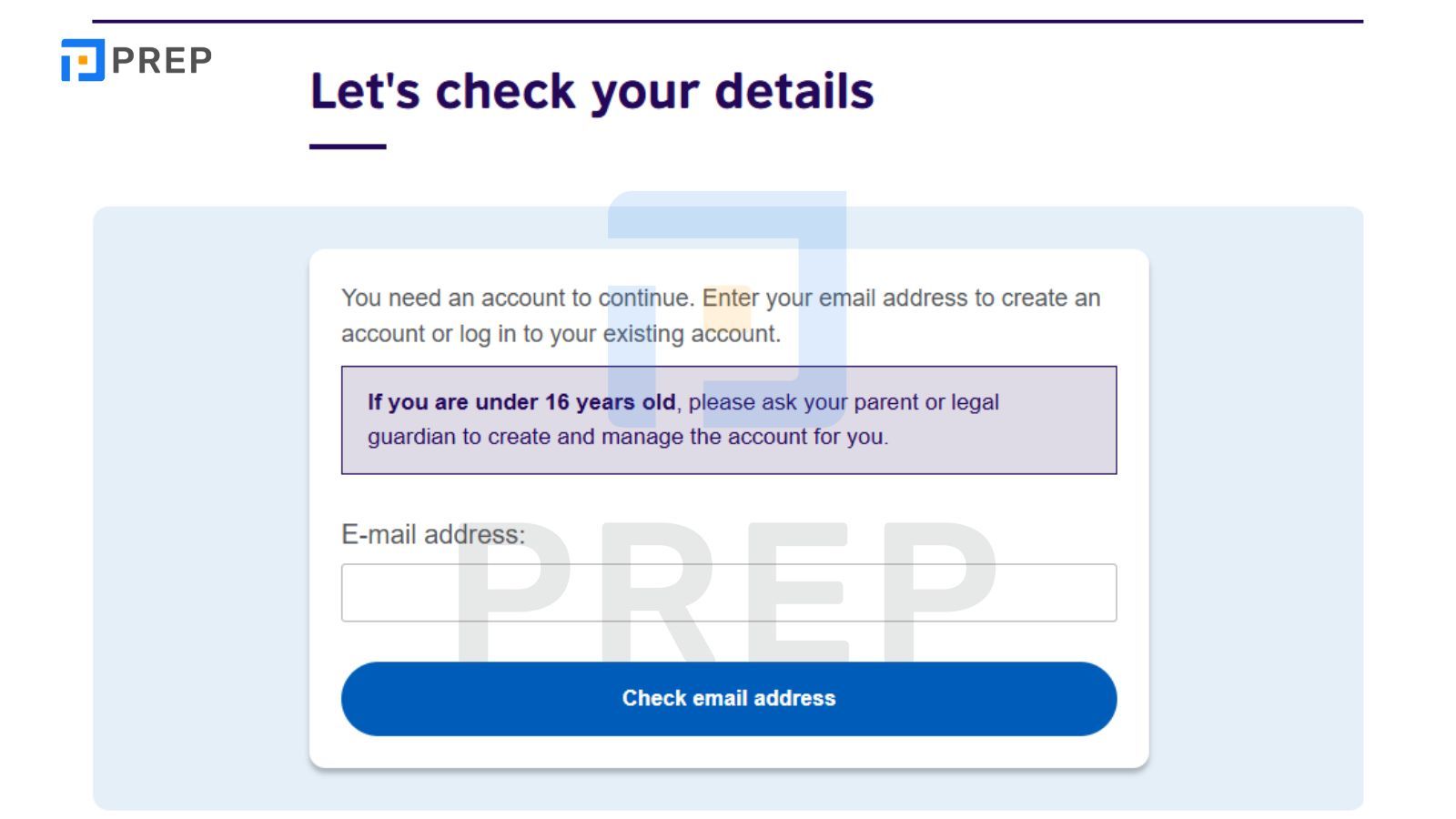Click the "E-mail address:" field label

(433, 534)
